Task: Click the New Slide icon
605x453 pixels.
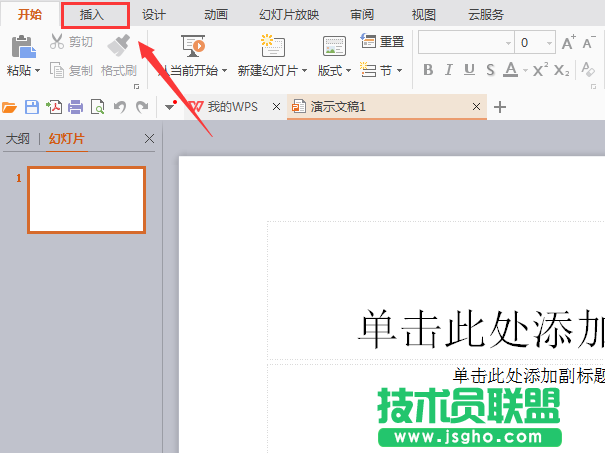Action: (272, 46)
